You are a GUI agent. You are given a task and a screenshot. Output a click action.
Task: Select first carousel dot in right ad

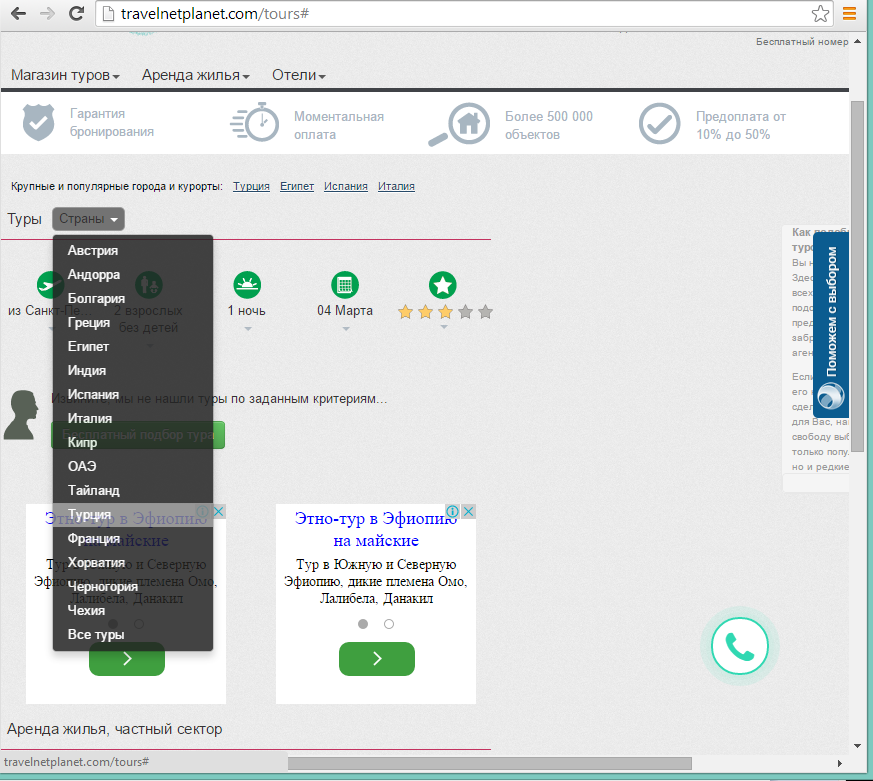(x=363, y=624)
